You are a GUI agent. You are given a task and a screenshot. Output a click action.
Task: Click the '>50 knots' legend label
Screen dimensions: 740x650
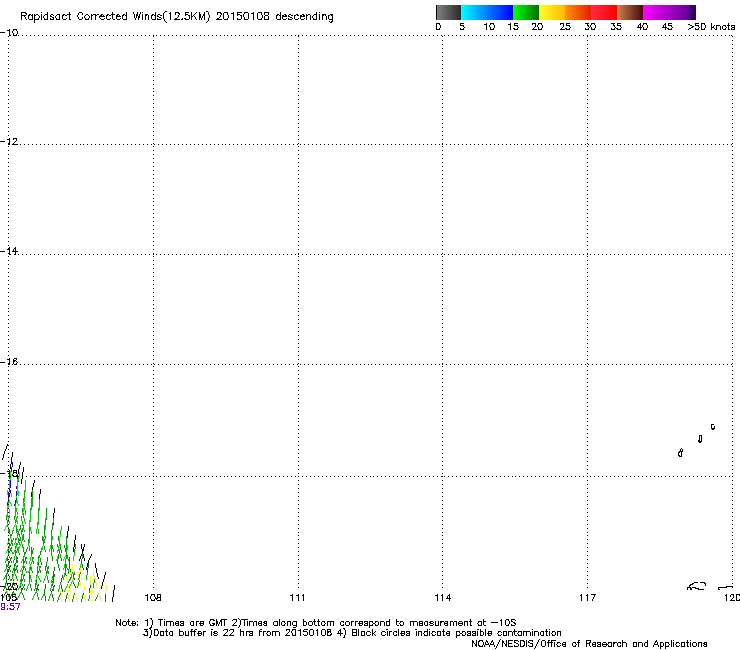coord(711,27)
